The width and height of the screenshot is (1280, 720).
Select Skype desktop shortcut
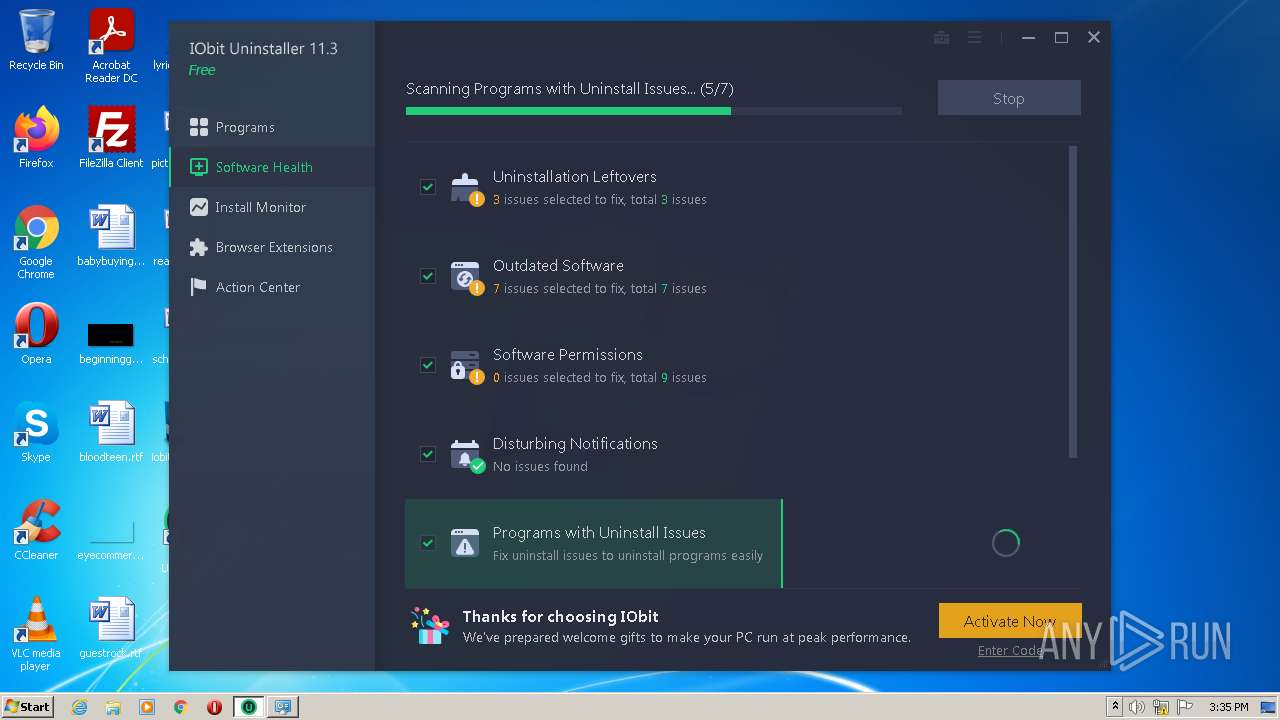pos(36,432)
